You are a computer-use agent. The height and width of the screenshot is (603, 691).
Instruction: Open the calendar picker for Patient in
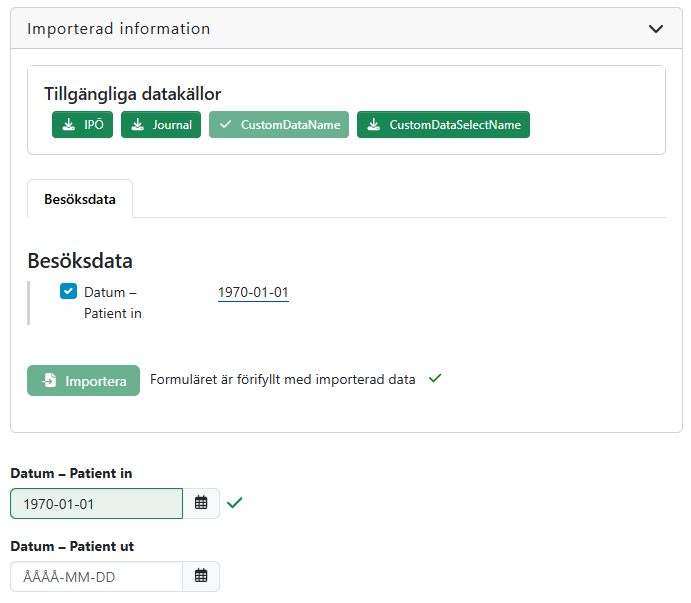point(201,503)
